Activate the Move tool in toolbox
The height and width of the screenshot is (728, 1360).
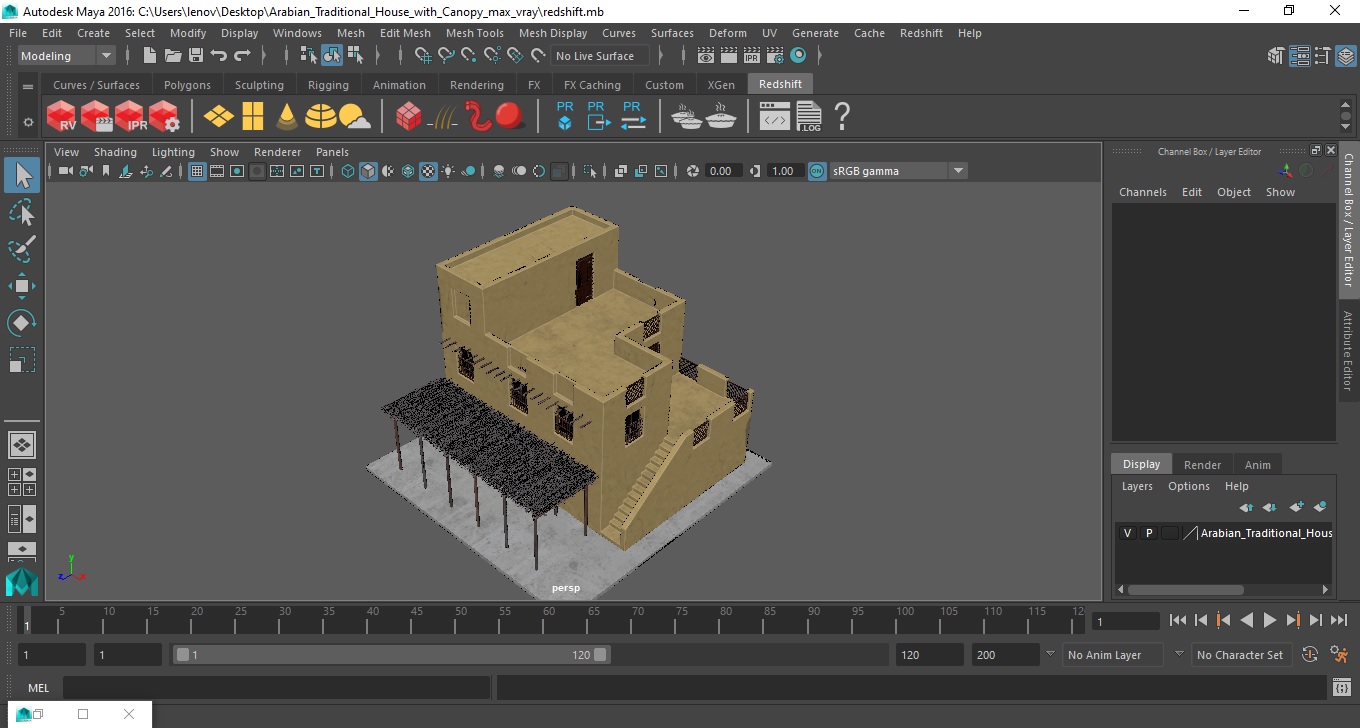coord(22,286)
